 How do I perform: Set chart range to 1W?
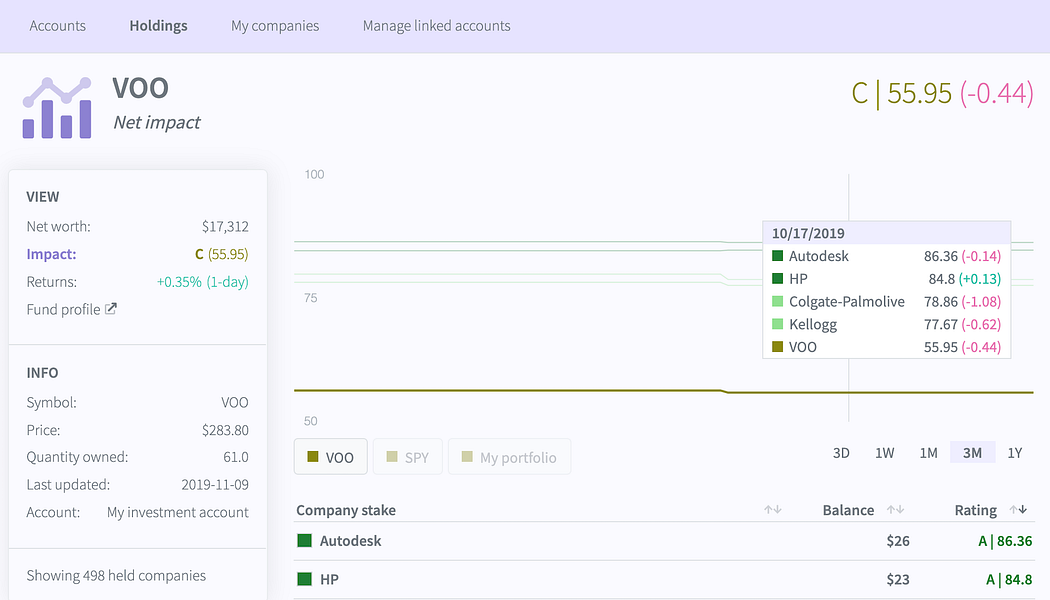pyautogui.click(x=885, y=453)
